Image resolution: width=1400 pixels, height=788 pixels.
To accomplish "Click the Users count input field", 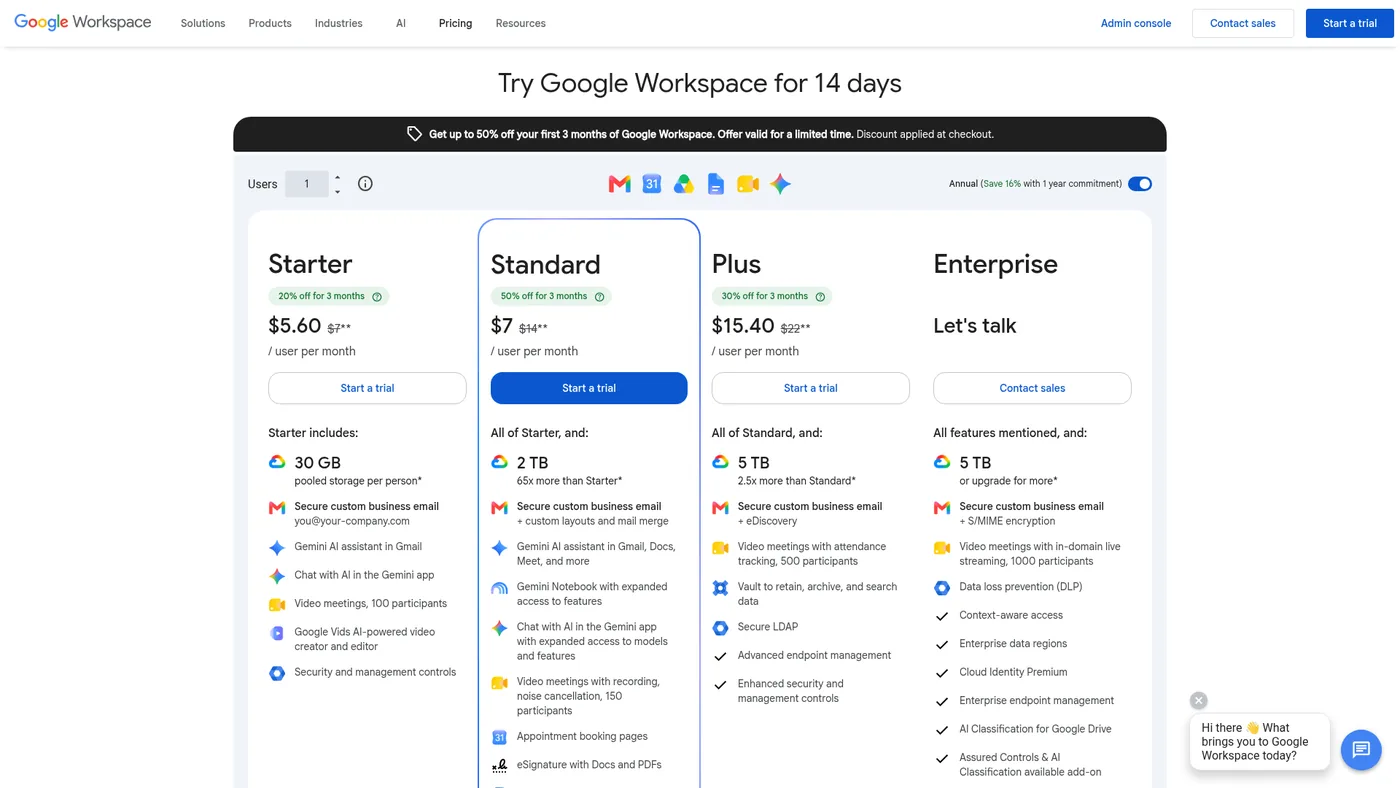I will (x=307, y=184).
